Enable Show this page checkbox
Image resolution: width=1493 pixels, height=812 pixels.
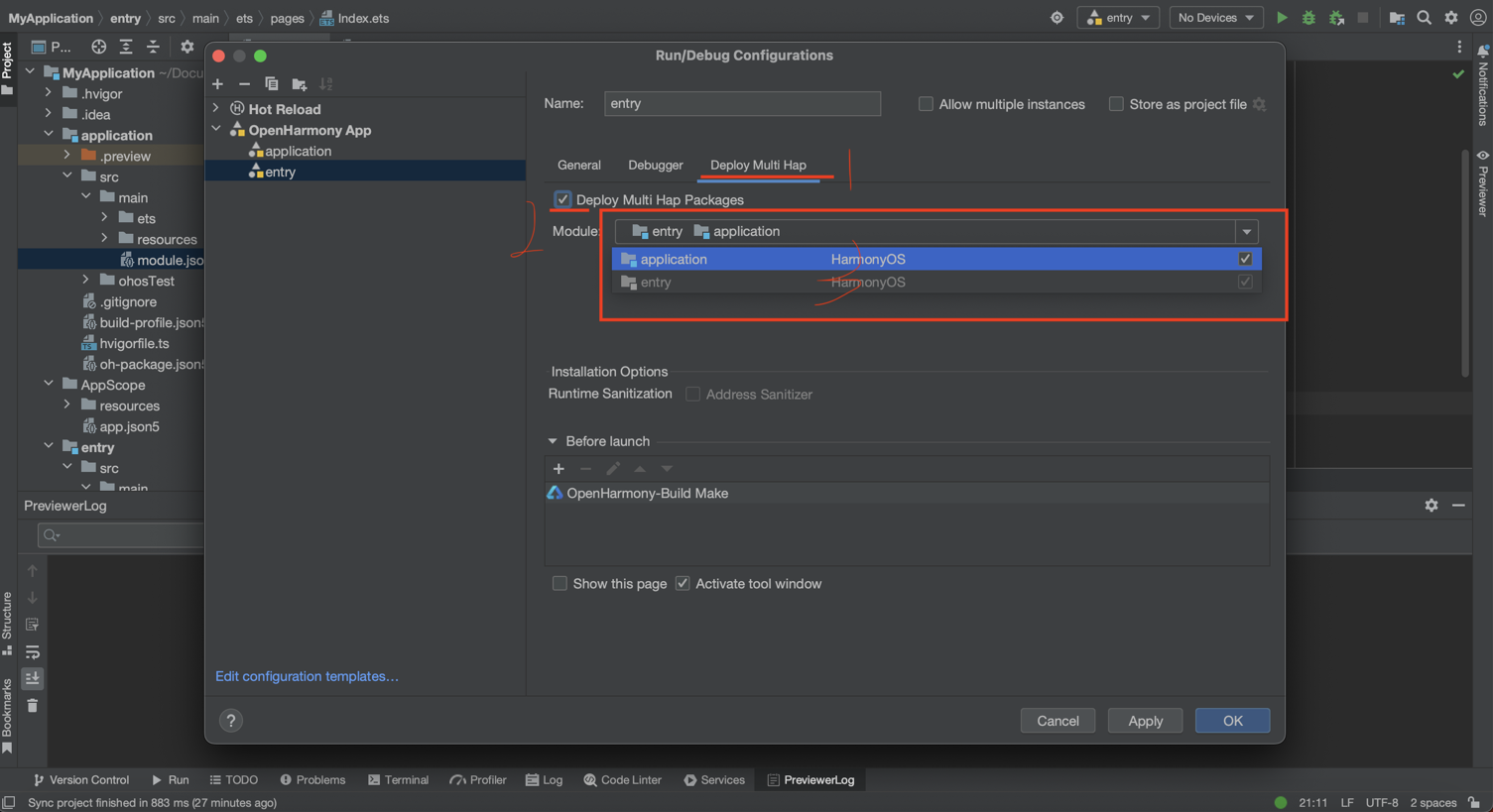click(560, 583)
